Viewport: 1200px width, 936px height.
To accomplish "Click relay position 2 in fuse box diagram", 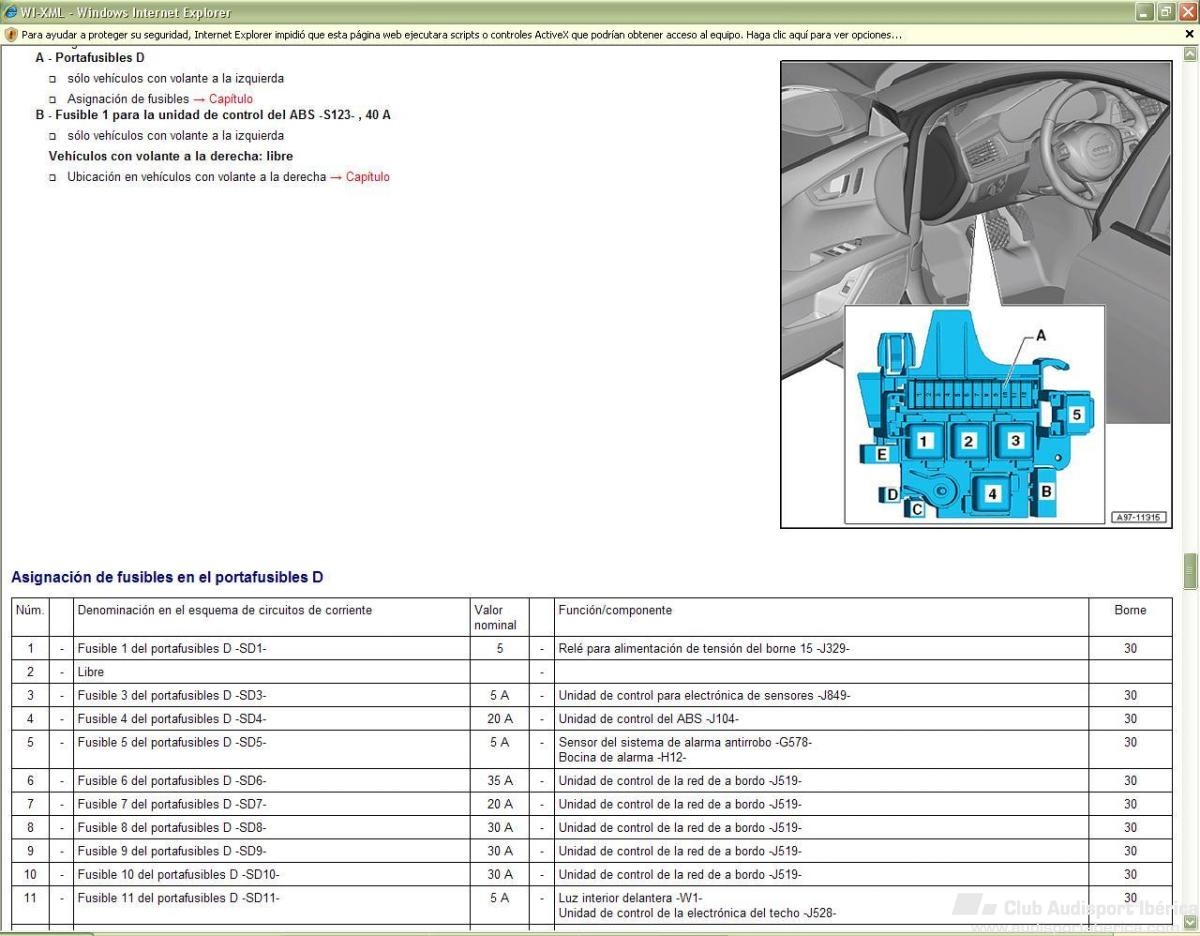I will pos(967,441).
